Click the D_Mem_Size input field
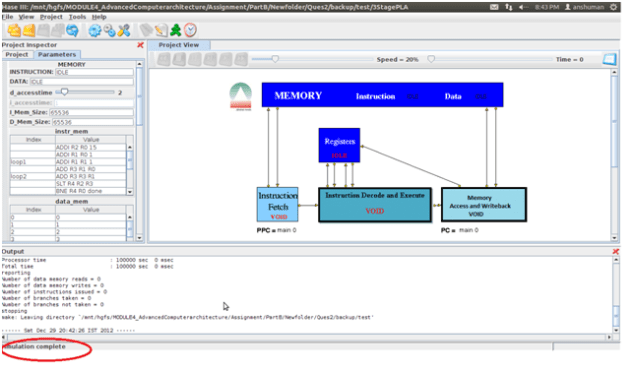 pyautogui.click(x=92, y=122)
